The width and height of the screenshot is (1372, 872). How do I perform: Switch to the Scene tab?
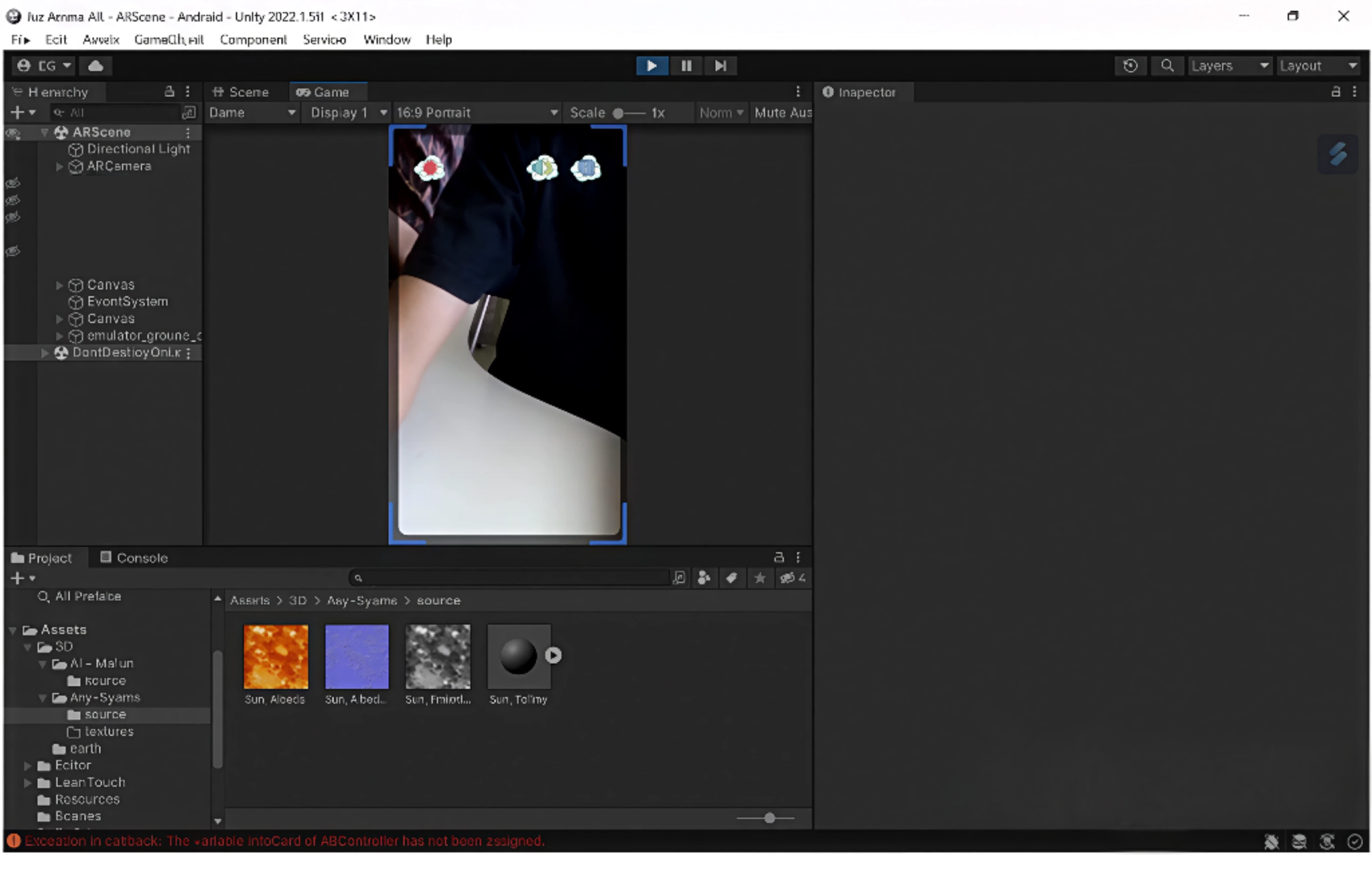click(x=241, y=92)
